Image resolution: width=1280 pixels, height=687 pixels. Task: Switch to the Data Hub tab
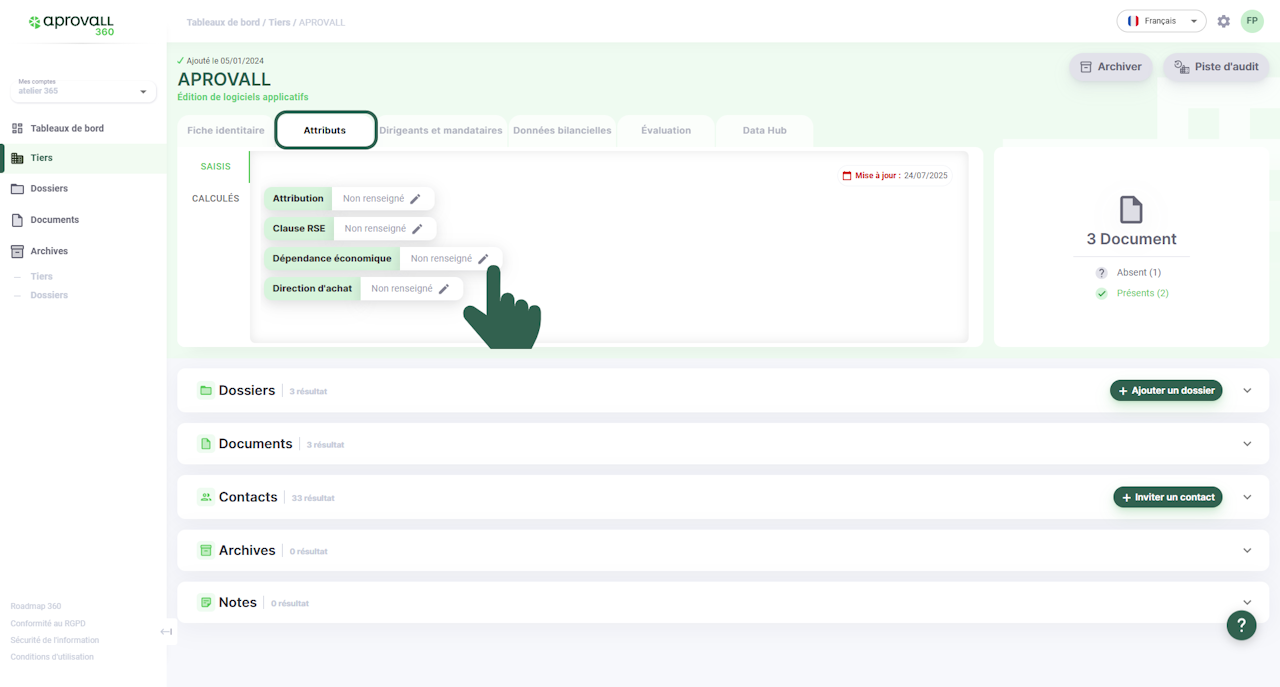tap(764, 130)
